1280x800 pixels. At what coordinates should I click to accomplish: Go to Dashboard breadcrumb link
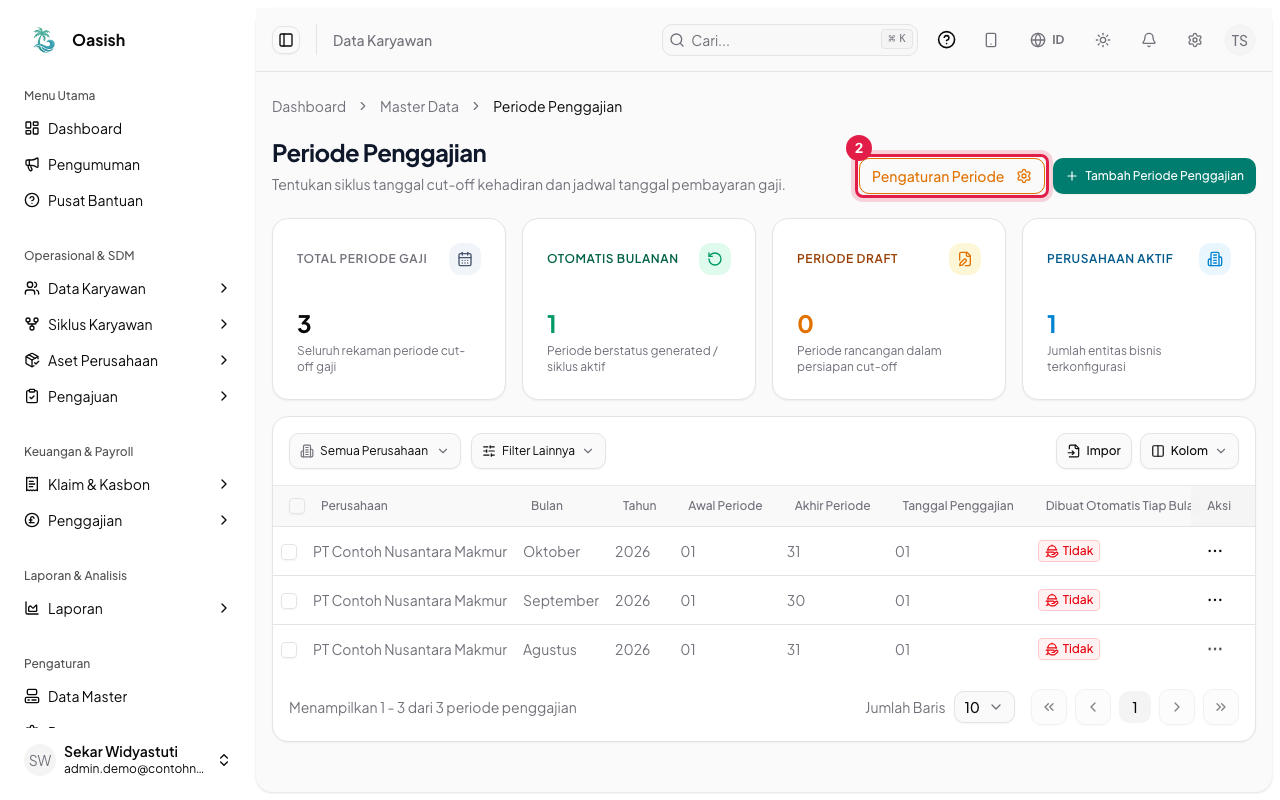click(x=309, y=106)
